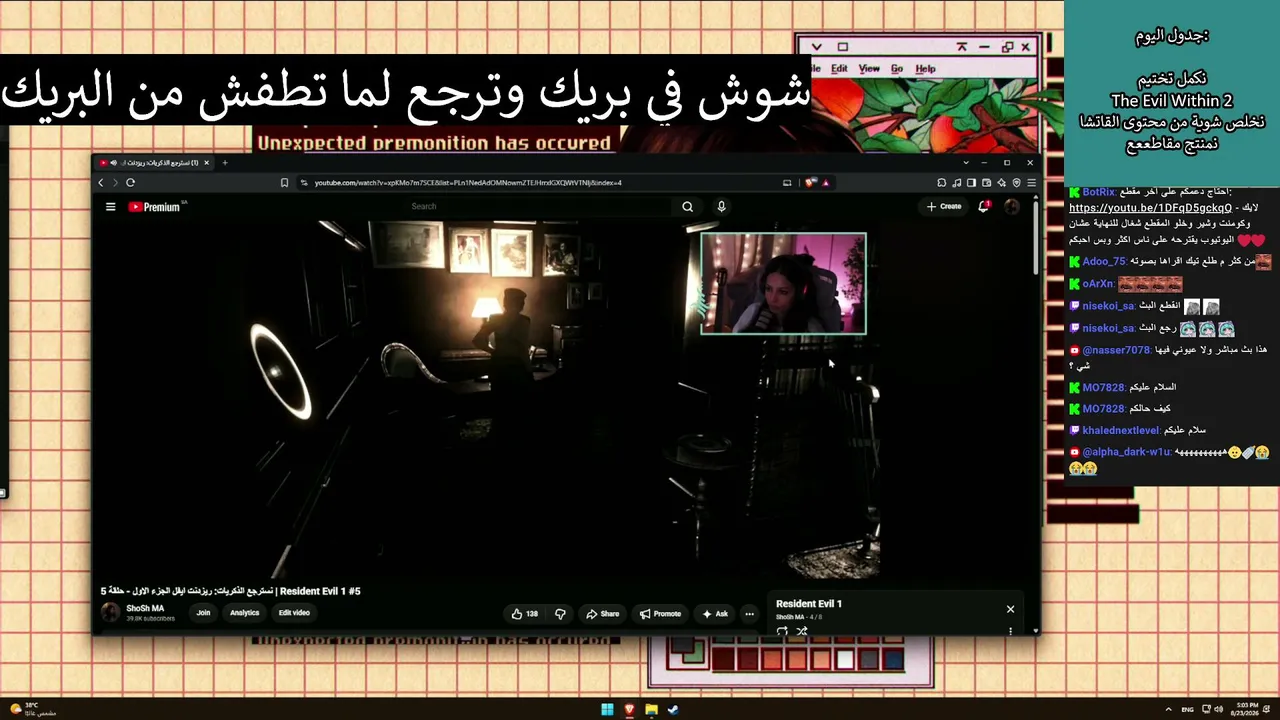Image resolution: width=1280 pixels, height=720 pixels.
Task: Open the media control music note icon
Action: [957, 183]
